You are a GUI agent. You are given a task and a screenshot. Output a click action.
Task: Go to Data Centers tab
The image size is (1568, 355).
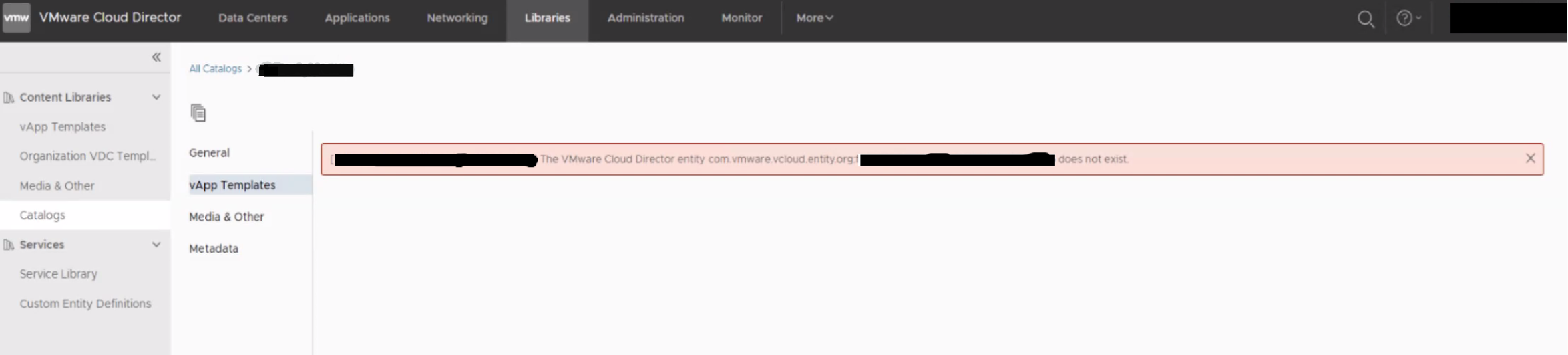252,18
